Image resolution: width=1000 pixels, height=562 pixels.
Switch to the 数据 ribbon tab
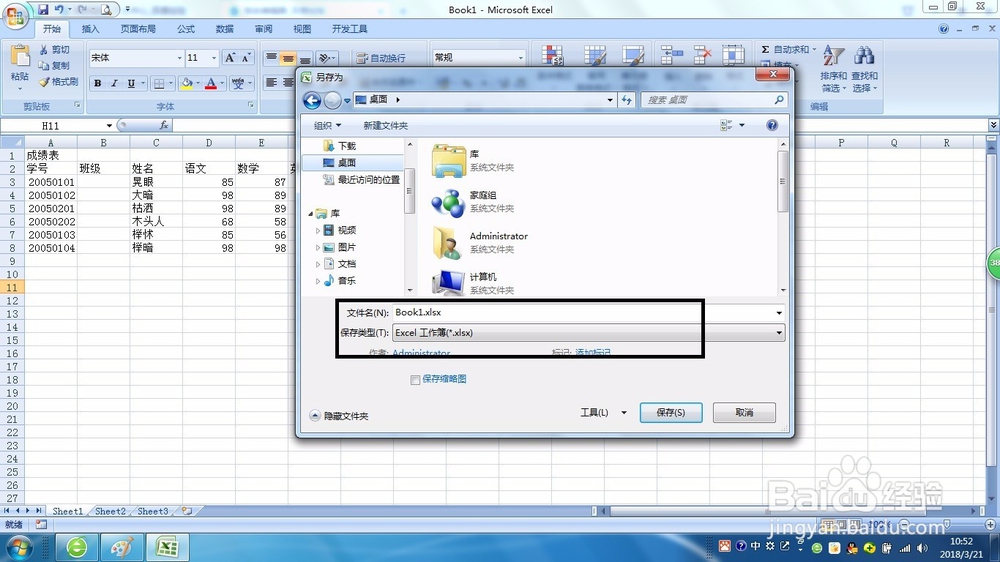pos(224,29)
